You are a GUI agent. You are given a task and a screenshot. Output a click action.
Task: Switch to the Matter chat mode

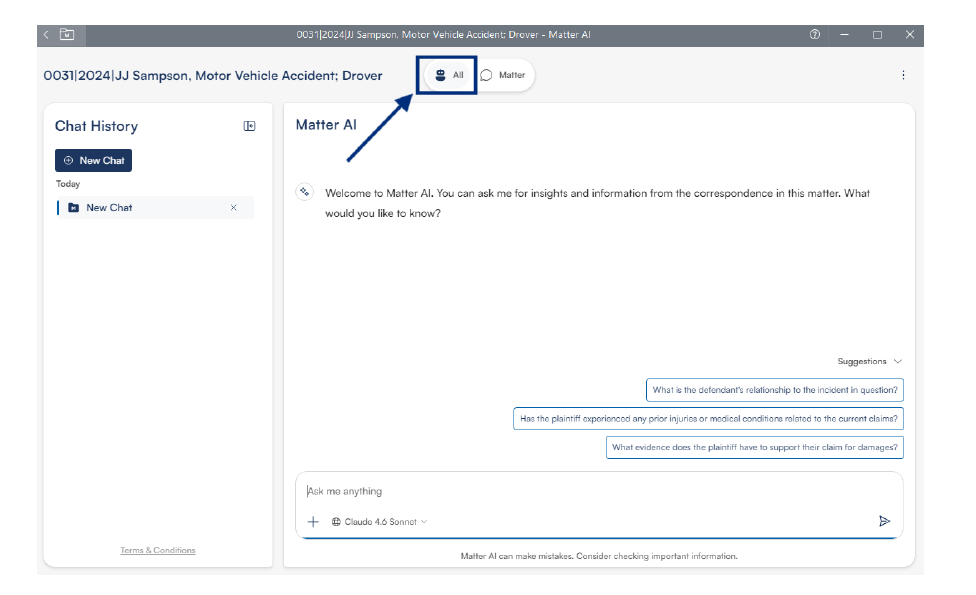(x=503, y=75)
